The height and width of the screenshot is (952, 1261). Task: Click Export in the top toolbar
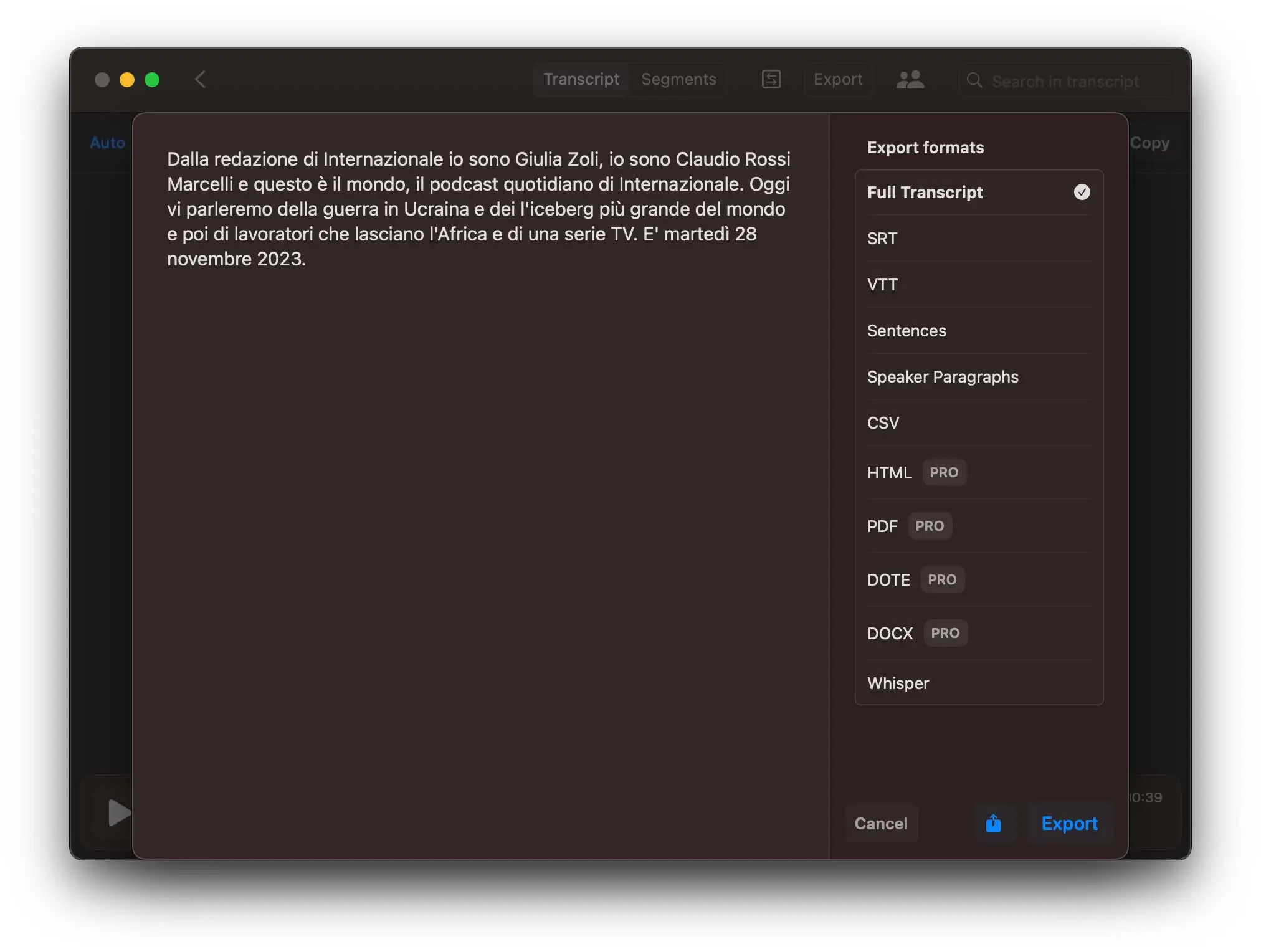(838, 79)
